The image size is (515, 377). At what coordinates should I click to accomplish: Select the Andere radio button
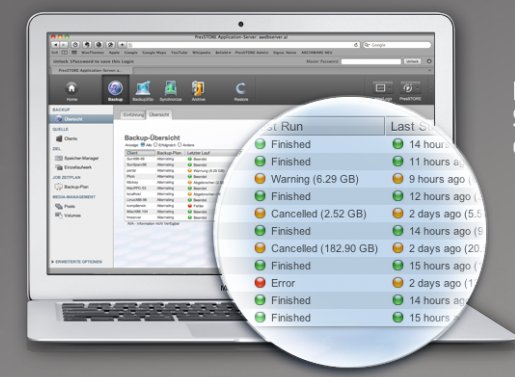coord(180,145)
